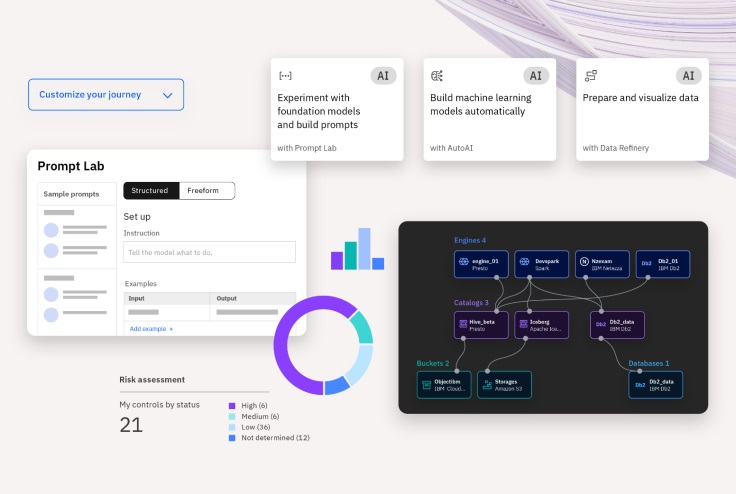The image size is (736, 494).
Task: Open the Build machine learning models card
Action: [x=490, y=109]
